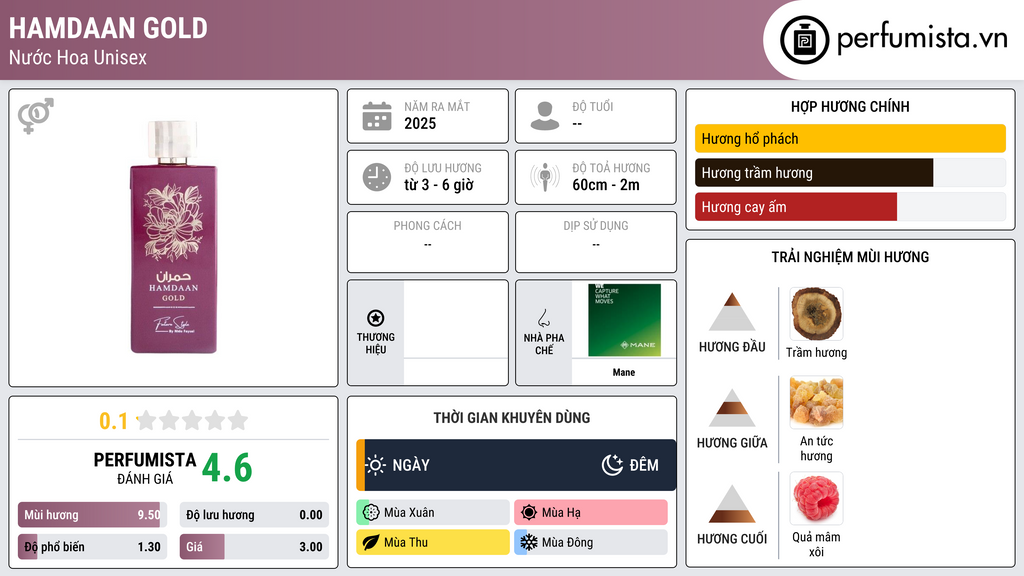Image resolution: width=1024 pixels, height=576 pixels.
Task: Click the Dịp sử dụng box
Action: pos(596,242)
